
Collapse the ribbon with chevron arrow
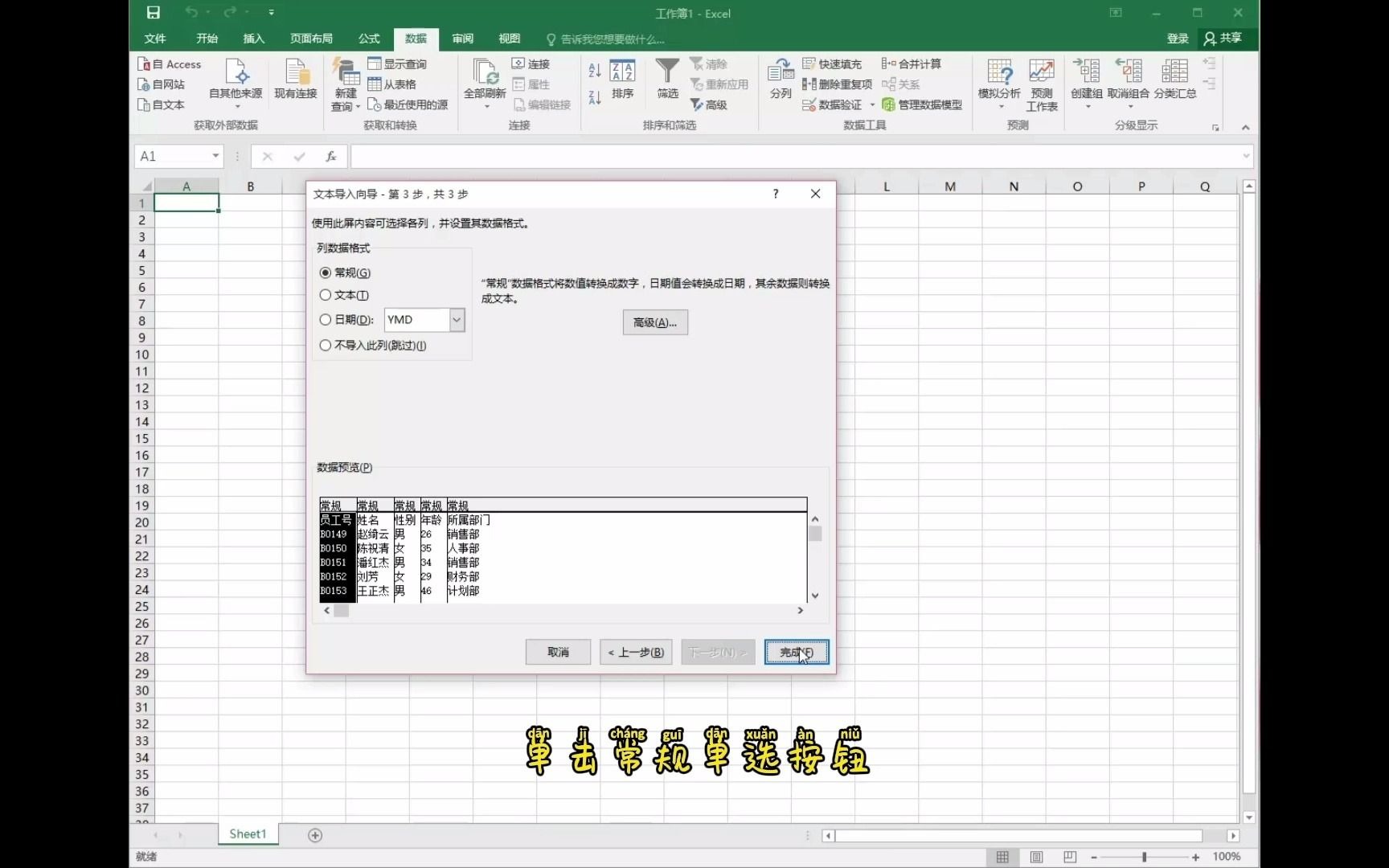click(1245, 127)
